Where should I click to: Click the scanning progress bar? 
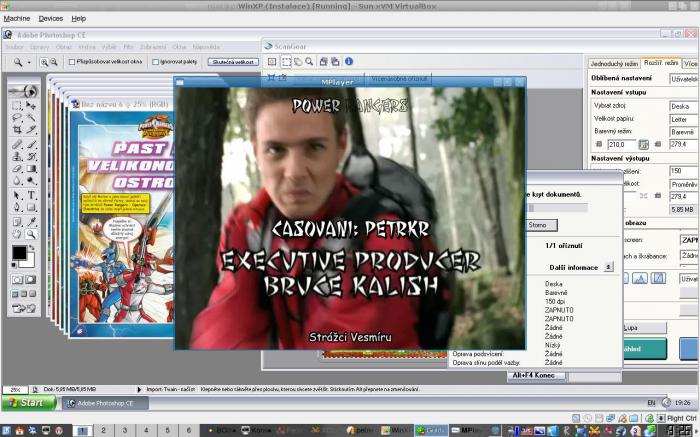coord(558,208)
